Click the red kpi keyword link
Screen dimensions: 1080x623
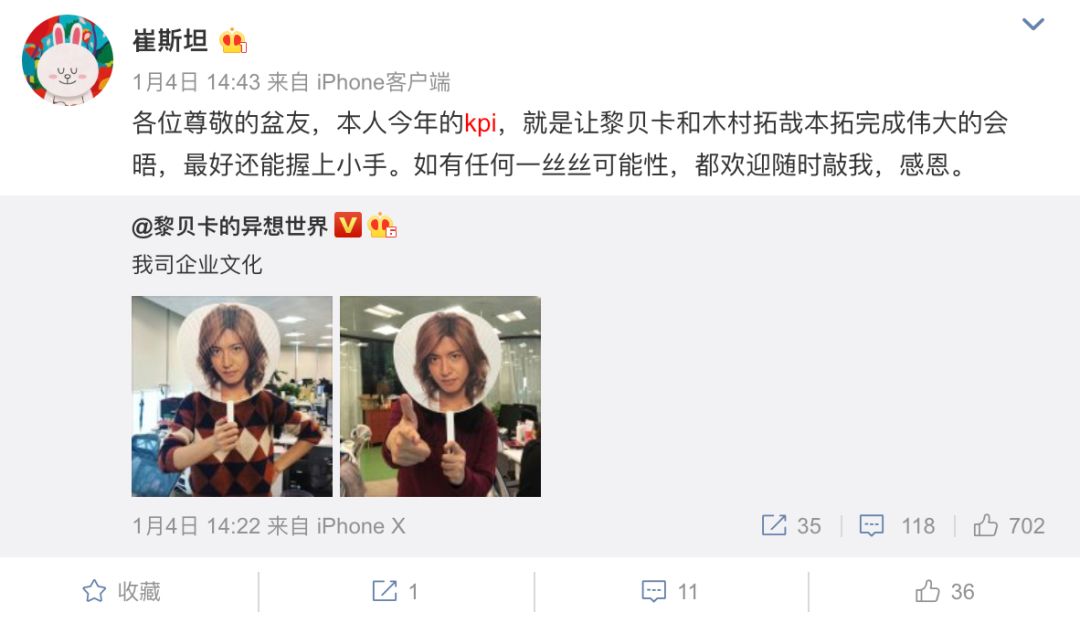click(x=480, y=123)
